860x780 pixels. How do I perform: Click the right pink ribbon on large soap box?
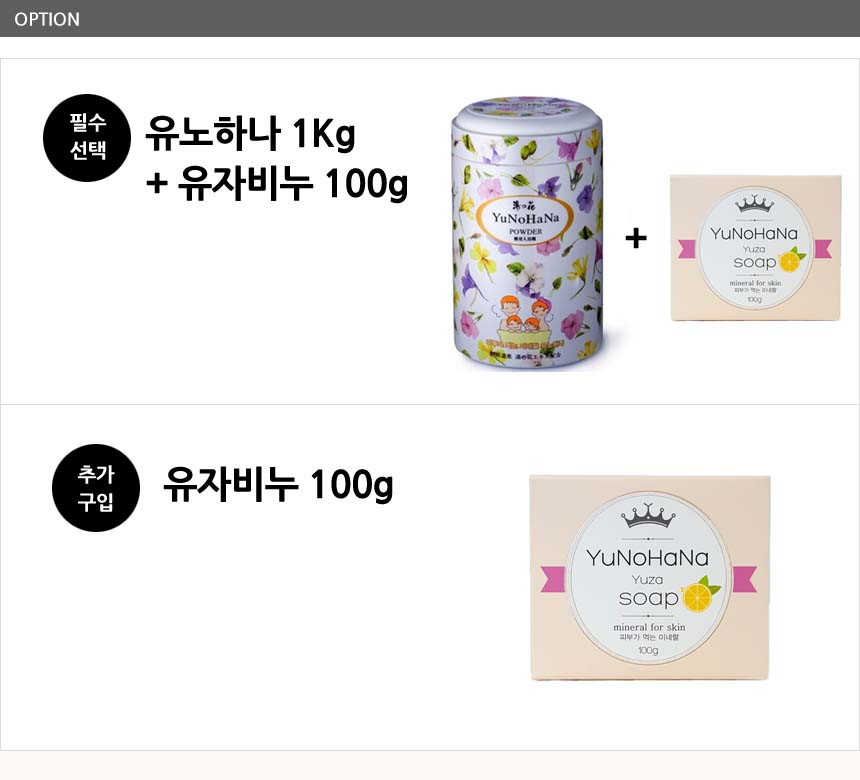coord(745,579)
